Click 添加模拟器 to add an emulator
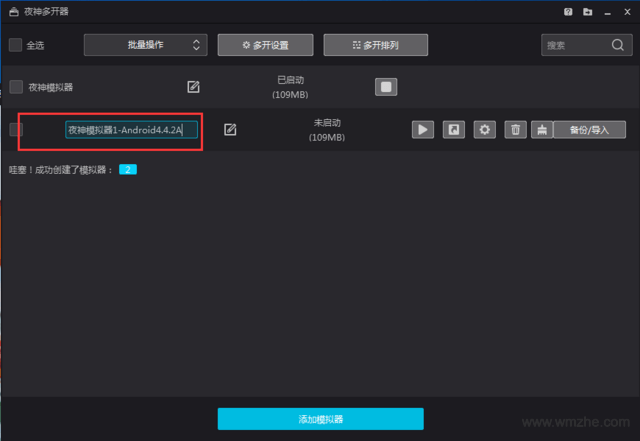Viewport: 640px width, 441px height. tap(320, 418)
